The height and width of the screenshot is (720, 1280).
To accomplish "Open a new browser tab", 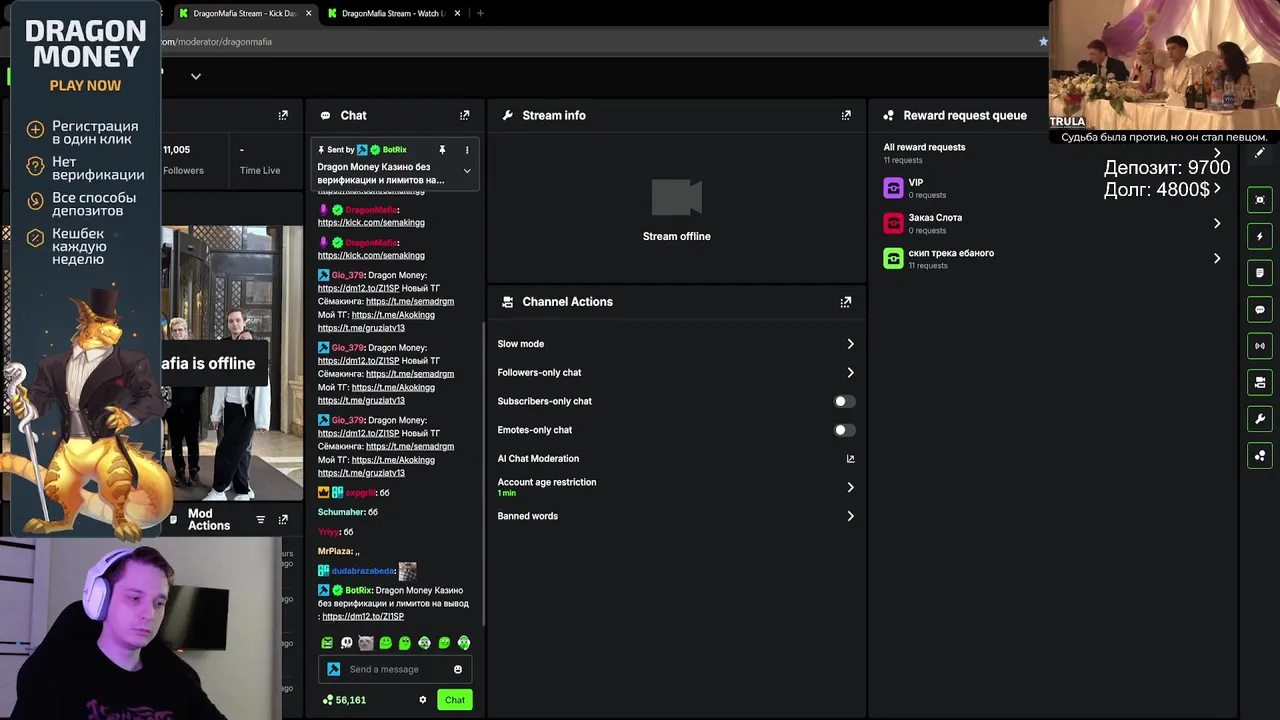I will [x=480, y=13].
